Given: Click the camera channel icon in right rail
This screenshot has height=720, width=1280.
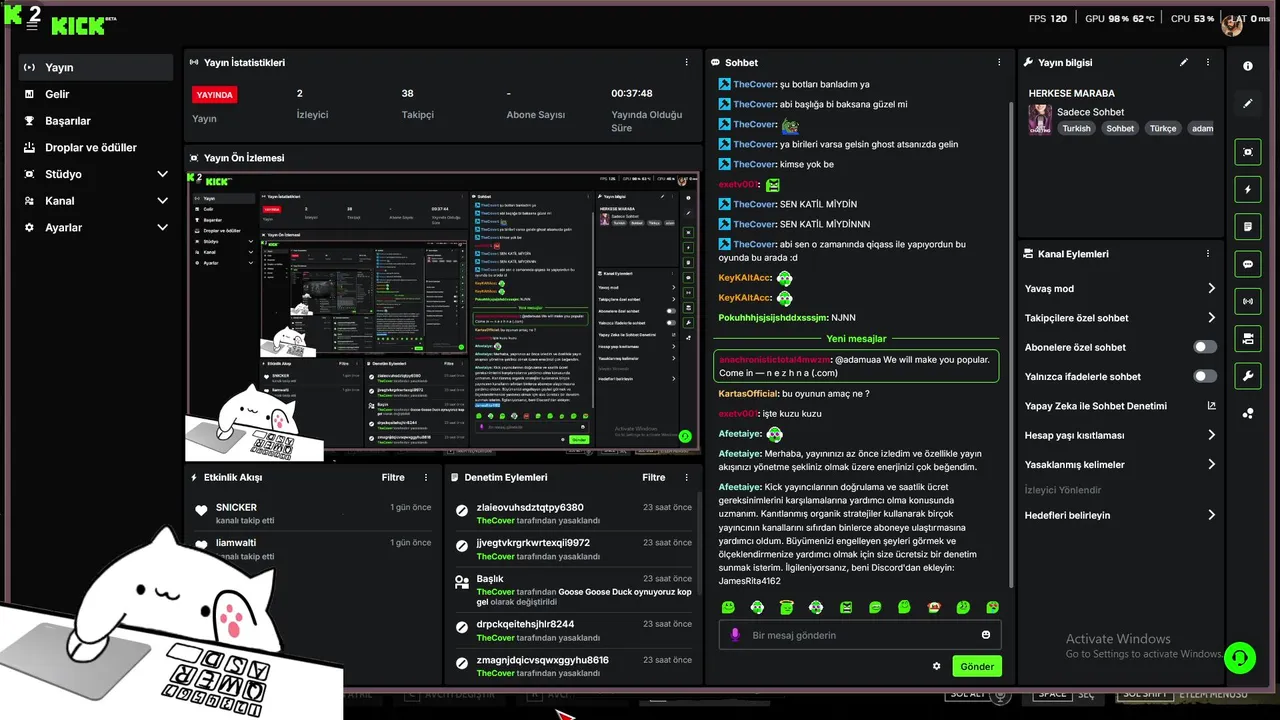Looking at the screenshot, I should [1248, 339].
